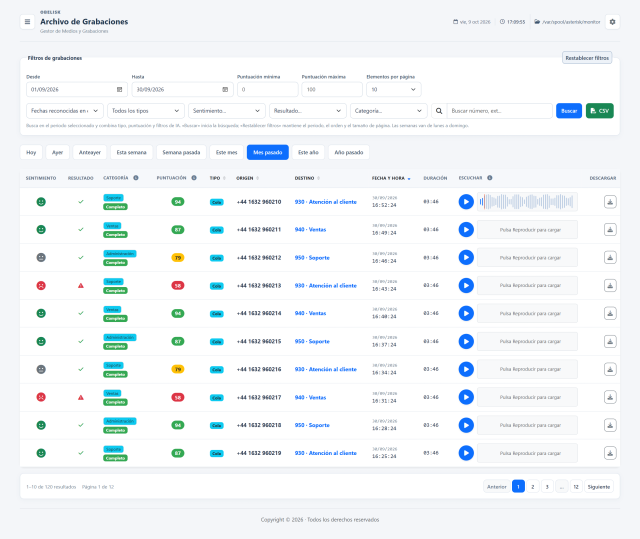Go to page 2 of results
Image resolution: width=640 pixels, height=539 pixels.
533,487
